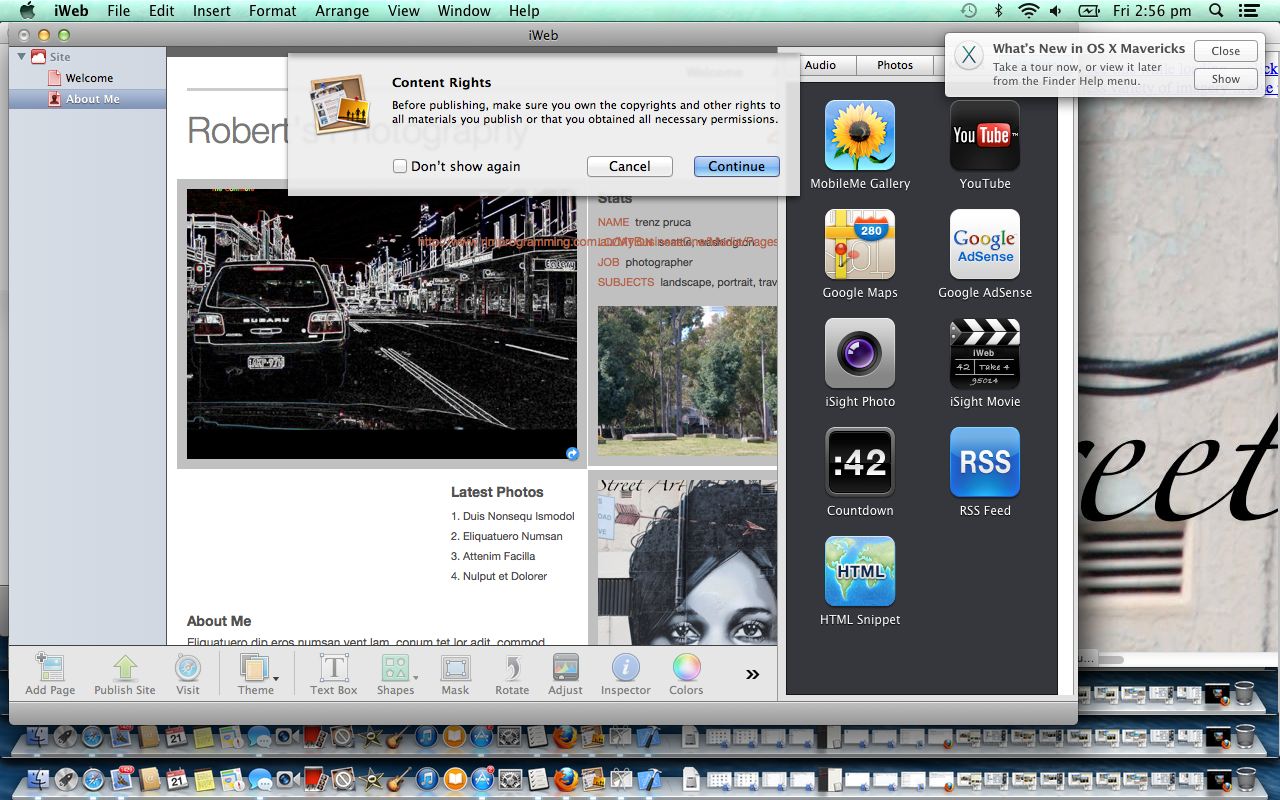Open the Adjust image panel
The image size is (1280, 800).
click(x=565, y=668)
